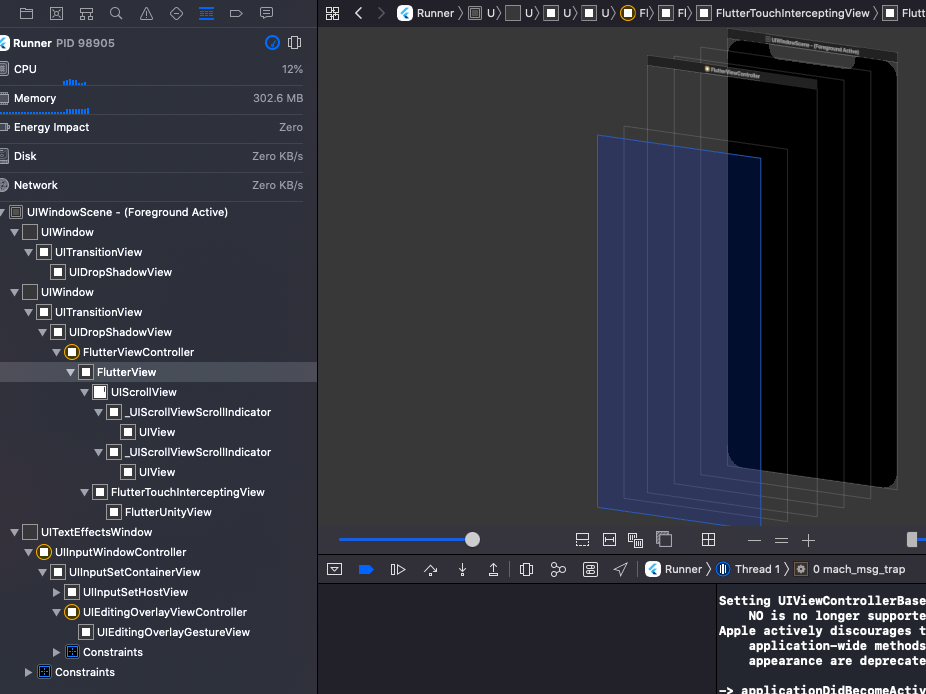Image resolution: width=926 pixels, height=694 pixels.
Task: Click the Continue program execution button
Action: tap(398, 569)
